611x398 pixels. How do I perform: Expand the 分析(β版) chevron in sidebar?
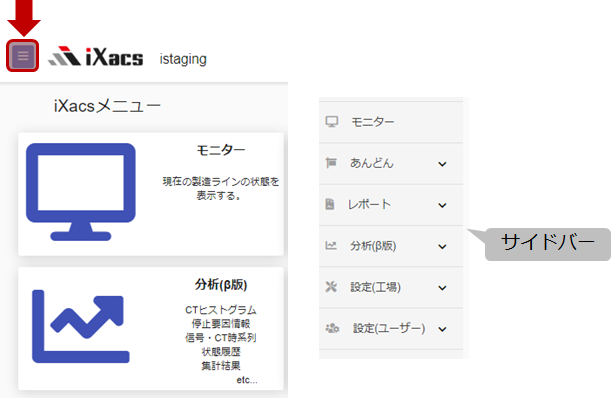coord(442,247)
